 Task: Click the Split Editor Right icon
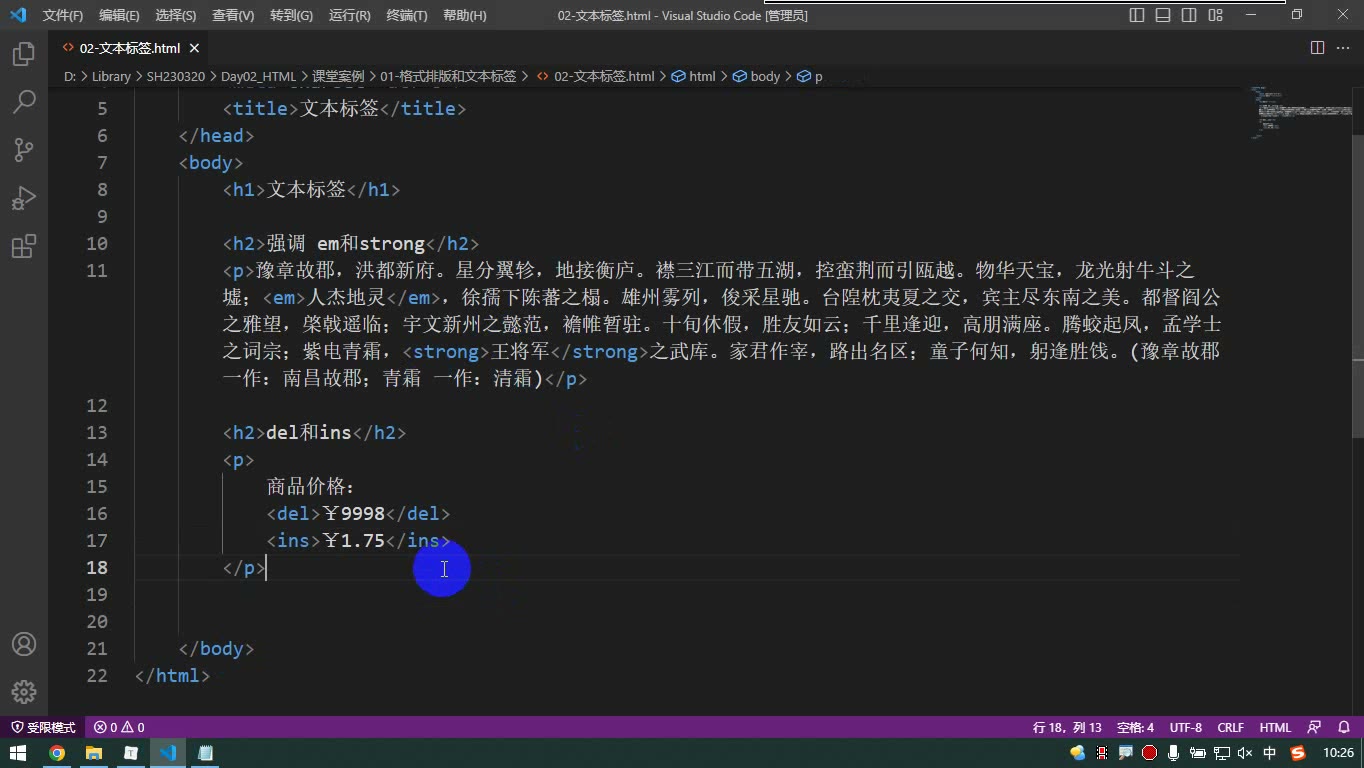click(1317, 48)
